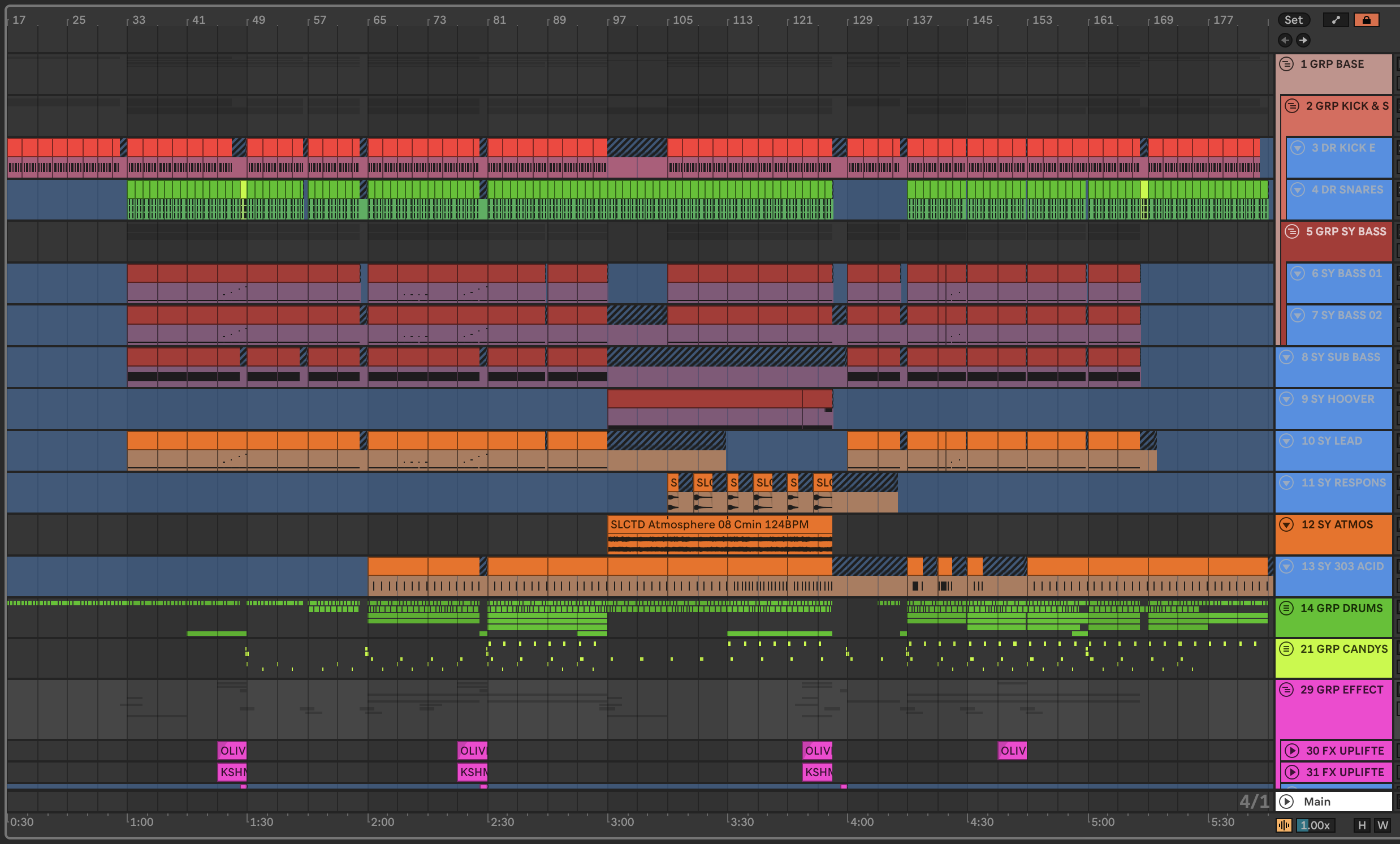
Task: Jump to previous locator arrow
Action: [x=1285, y=40]
